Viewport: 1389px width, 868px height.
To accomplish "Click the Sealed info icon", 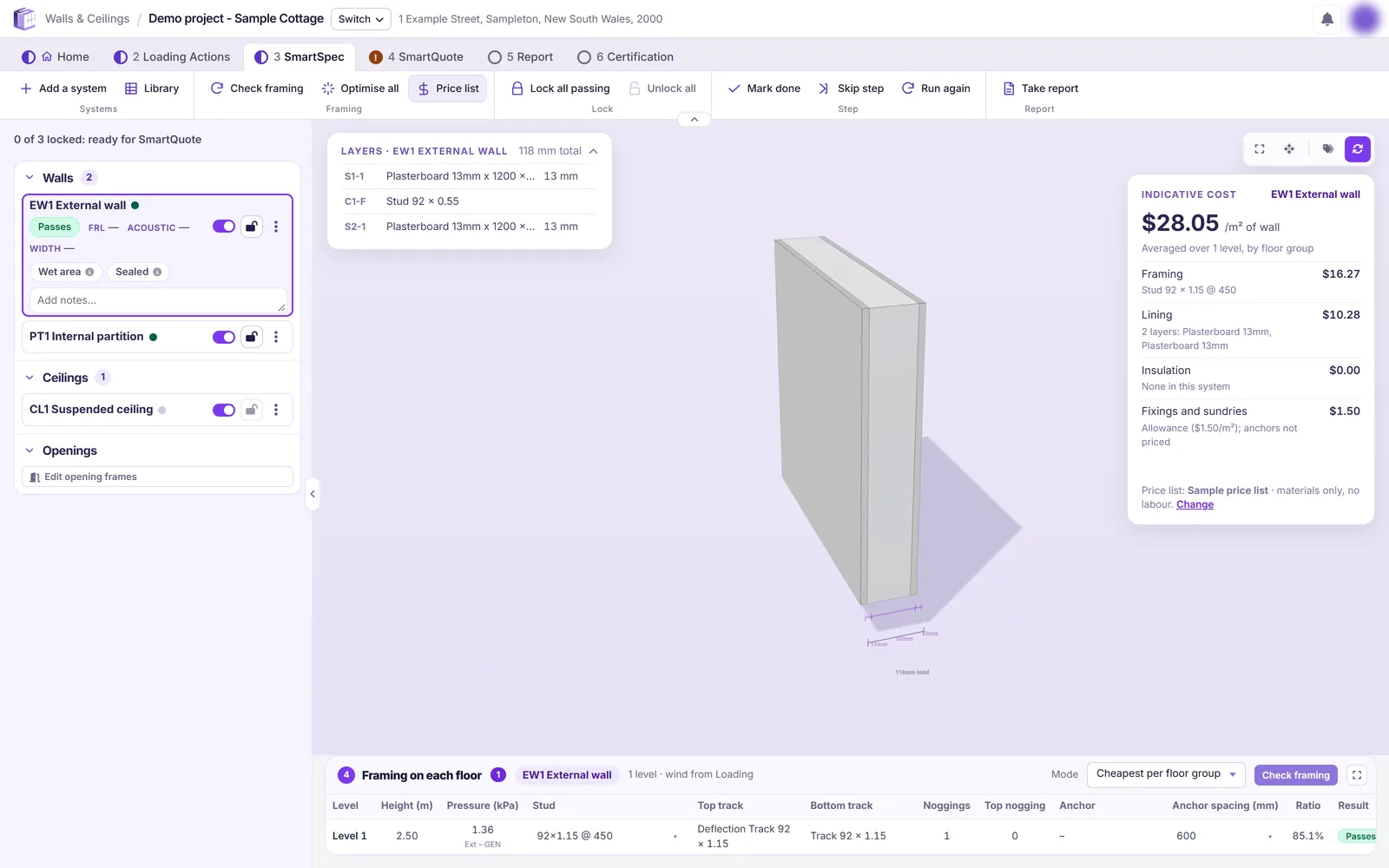I will pyautogui.click(x=157, y=273).
